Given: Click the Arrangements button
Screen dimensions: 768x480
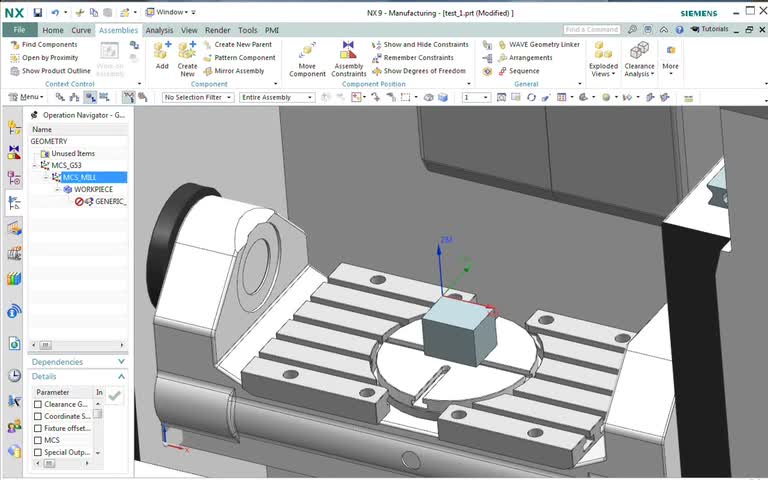Looking at the screenshot, I should tap(525, 58).
